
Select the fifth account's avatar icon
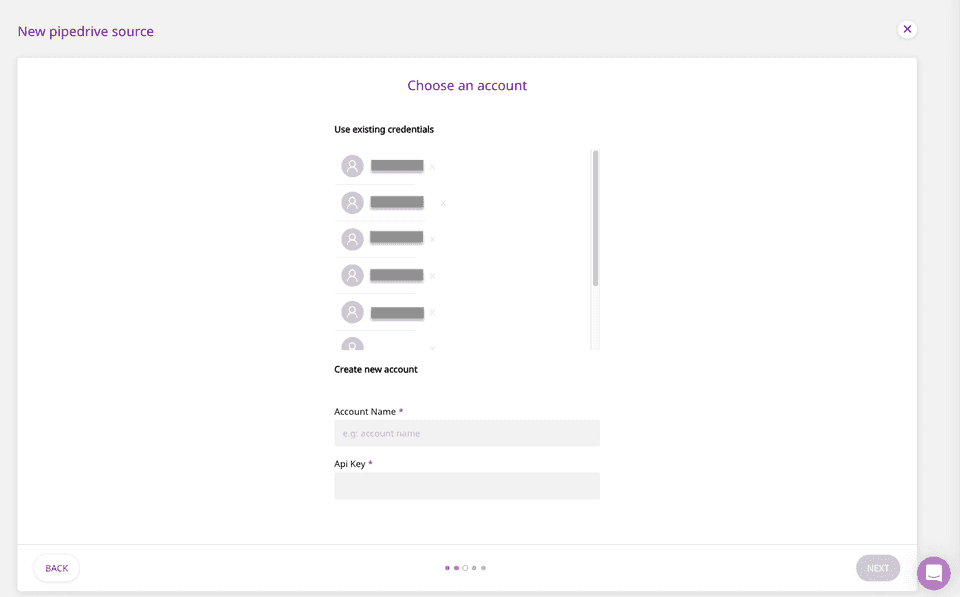coord(352,311)
